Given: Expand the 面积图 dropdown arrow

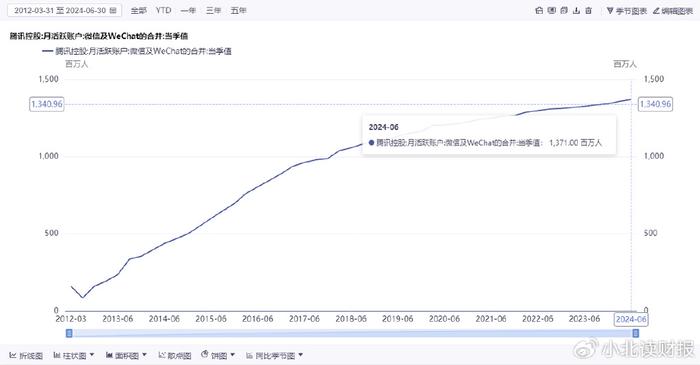Looking at the screenshot, I should [x=144, y=355].
